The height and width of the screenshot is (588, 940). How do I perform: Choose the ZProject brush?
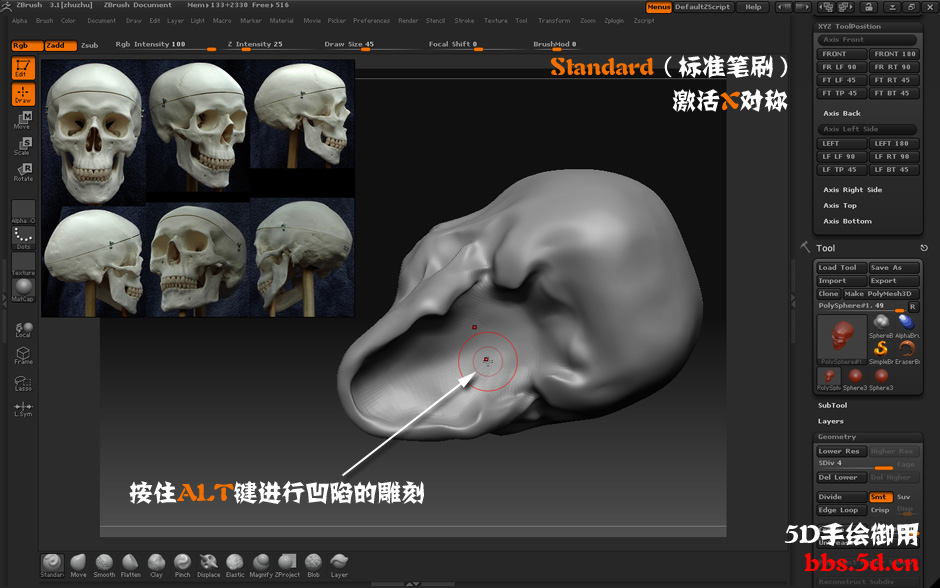(x=287, y=565)
